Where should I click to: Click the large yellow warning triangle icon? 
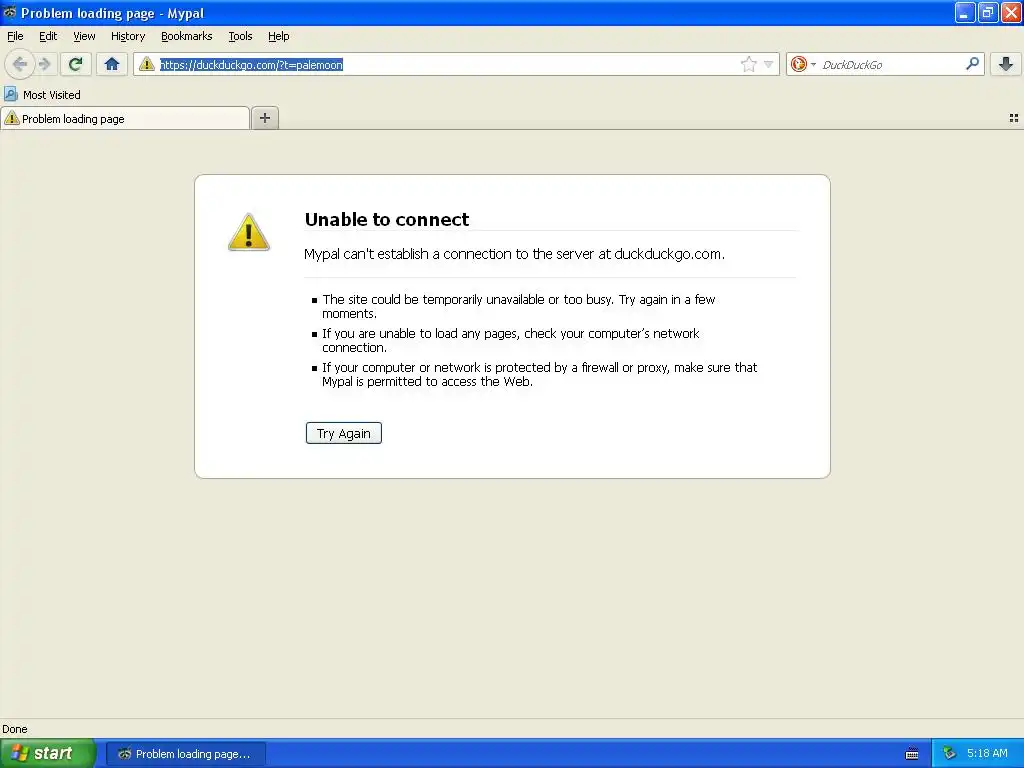pyautogui.click(x=249, y=232)
